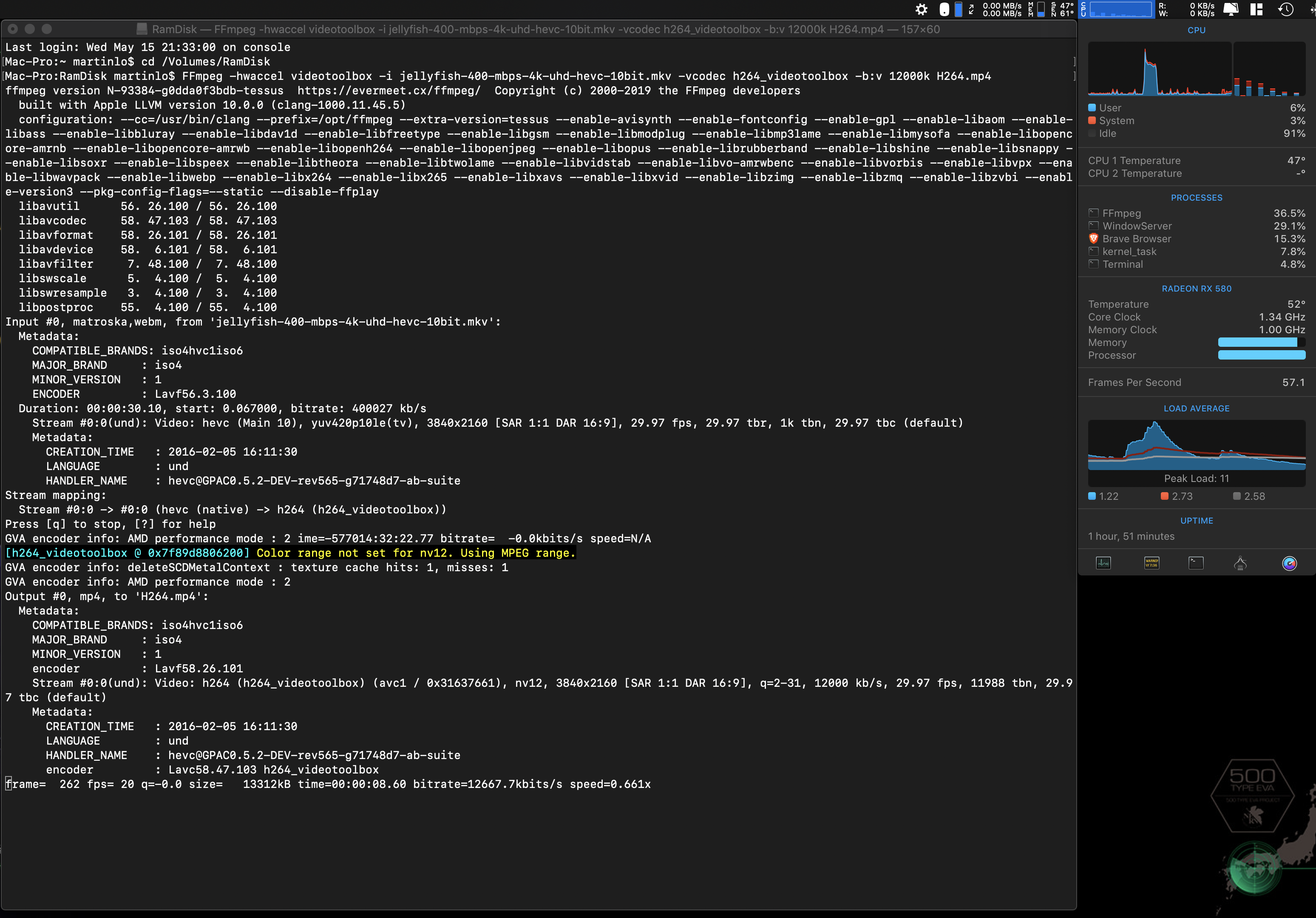Select Brave Browser process icon
Screen dimensions: 1316x918
click(1094, 239)
